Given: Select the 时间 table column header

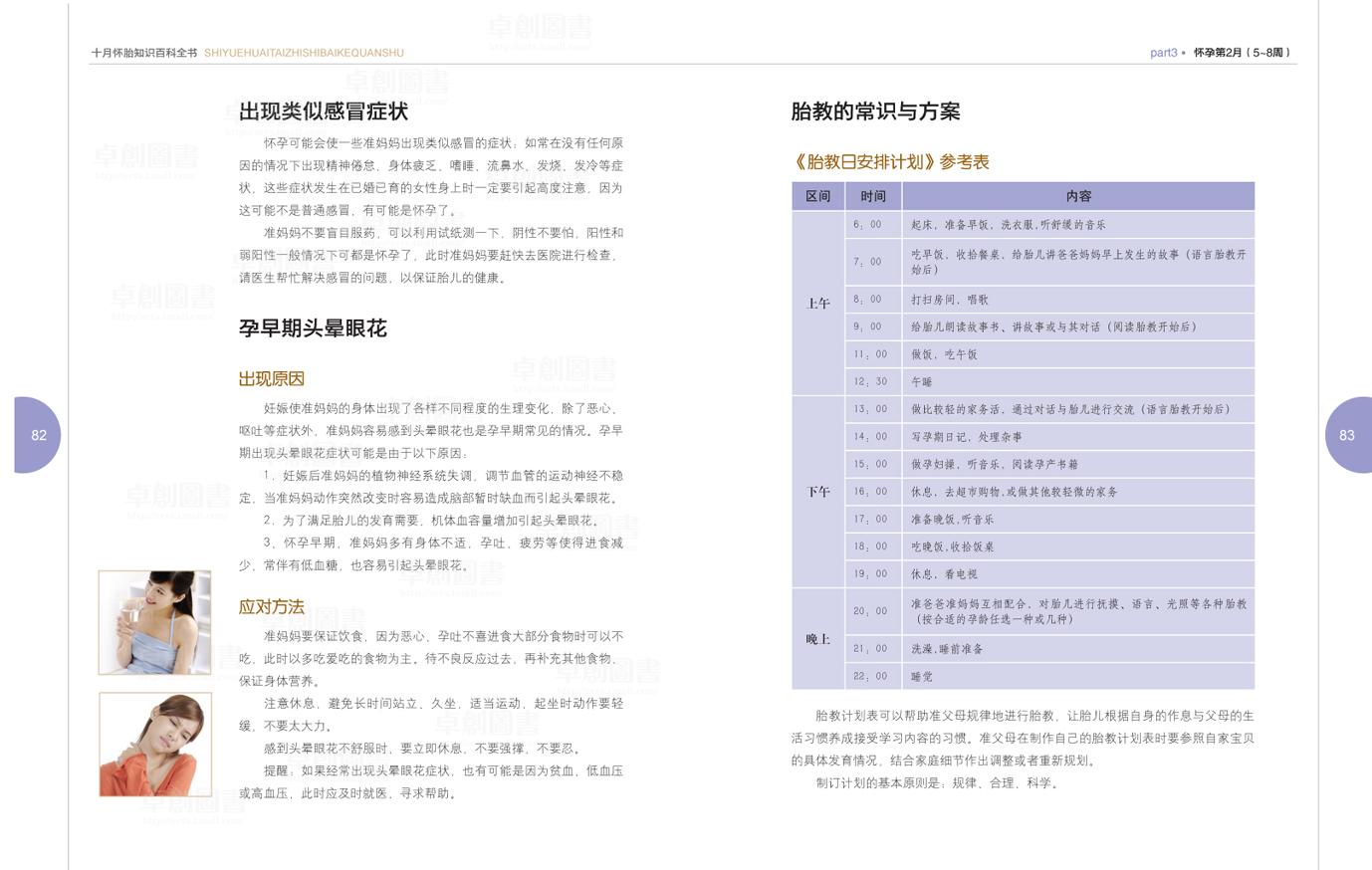Looking at the screenshot, I should pos(873,196).
